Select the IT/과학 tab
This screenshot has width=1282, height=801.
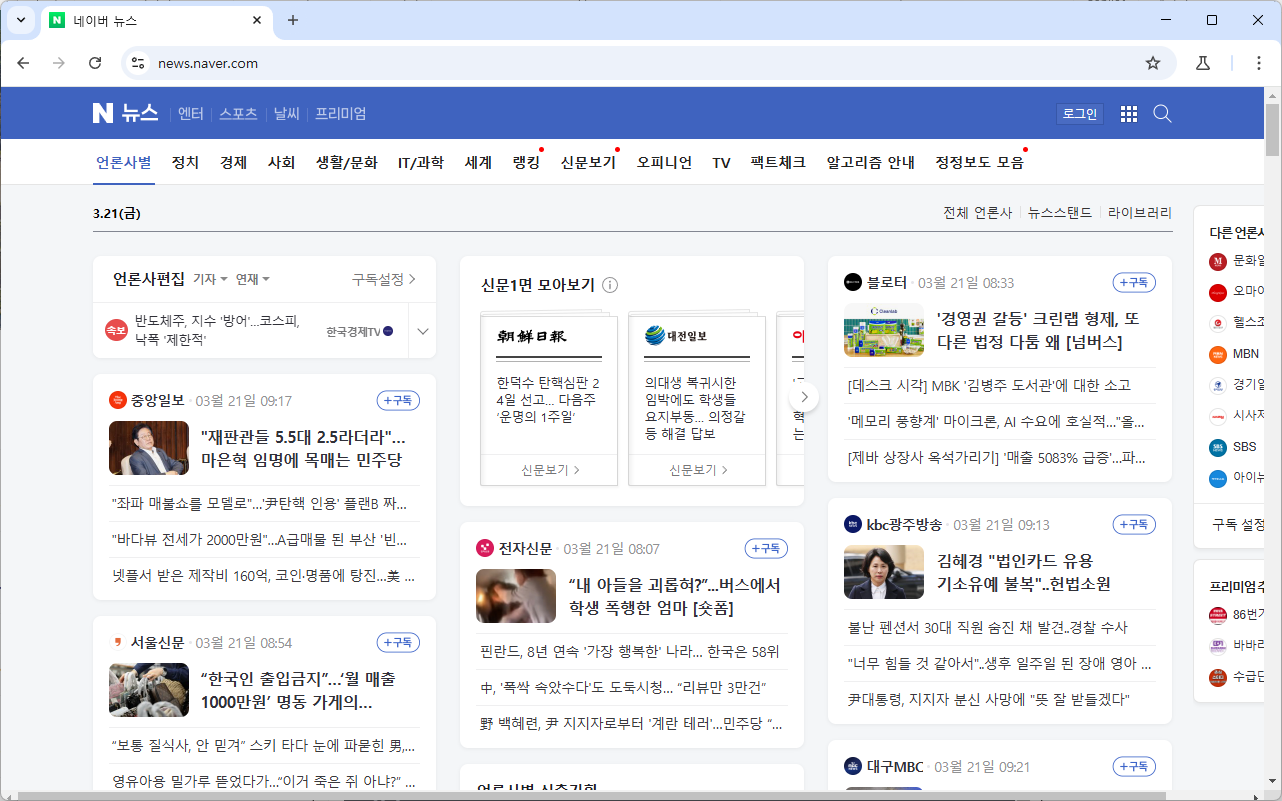421,162
